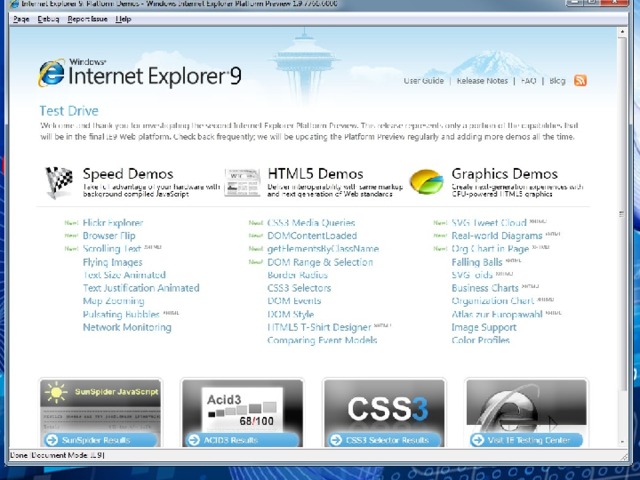640x480 pixels.
Task: Open the Text Justification Animated demo
Action: [x=141, y=288]
